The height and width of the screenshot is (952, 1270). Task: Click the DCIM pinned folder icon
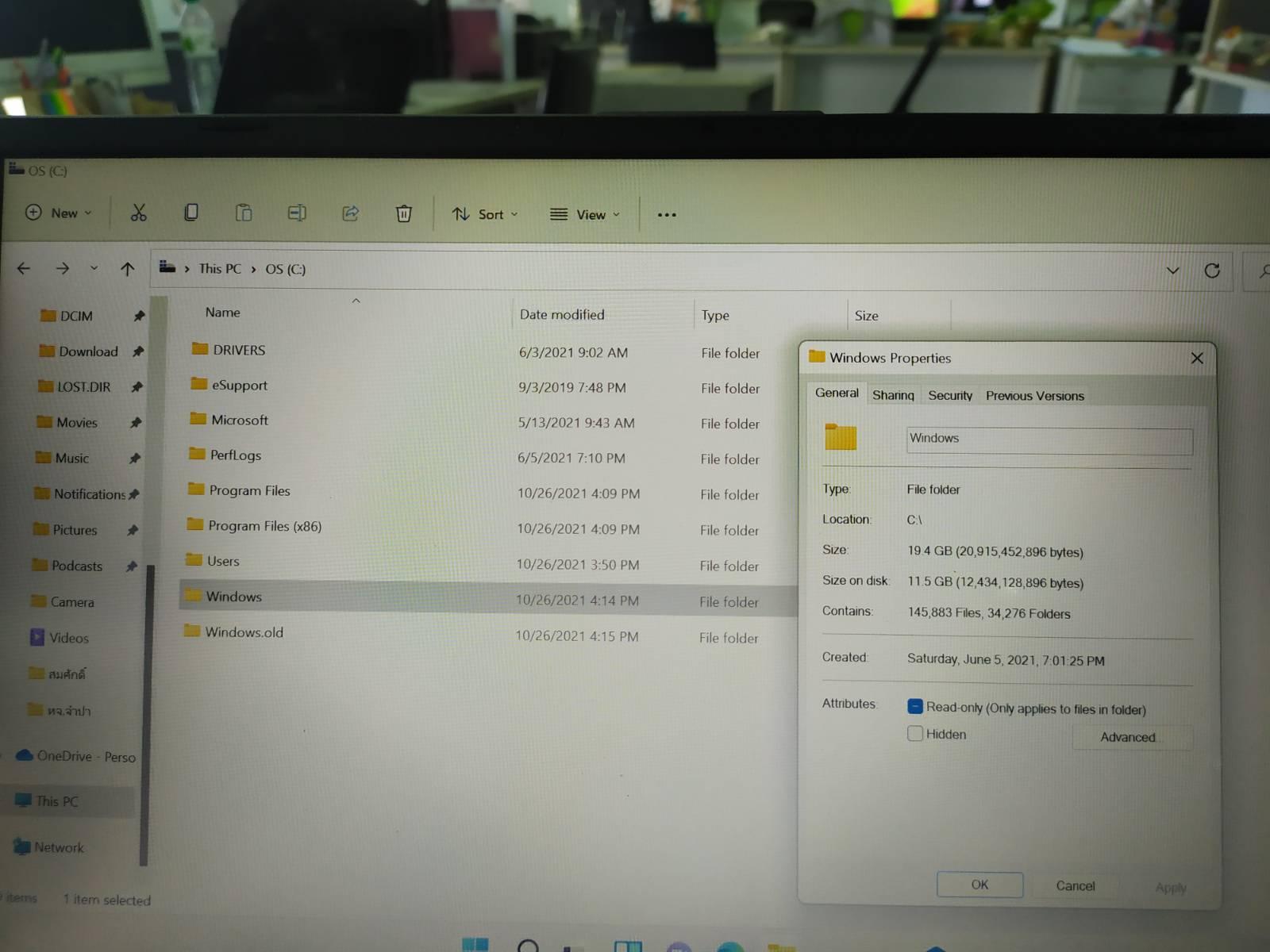click(x=48, y=316)
